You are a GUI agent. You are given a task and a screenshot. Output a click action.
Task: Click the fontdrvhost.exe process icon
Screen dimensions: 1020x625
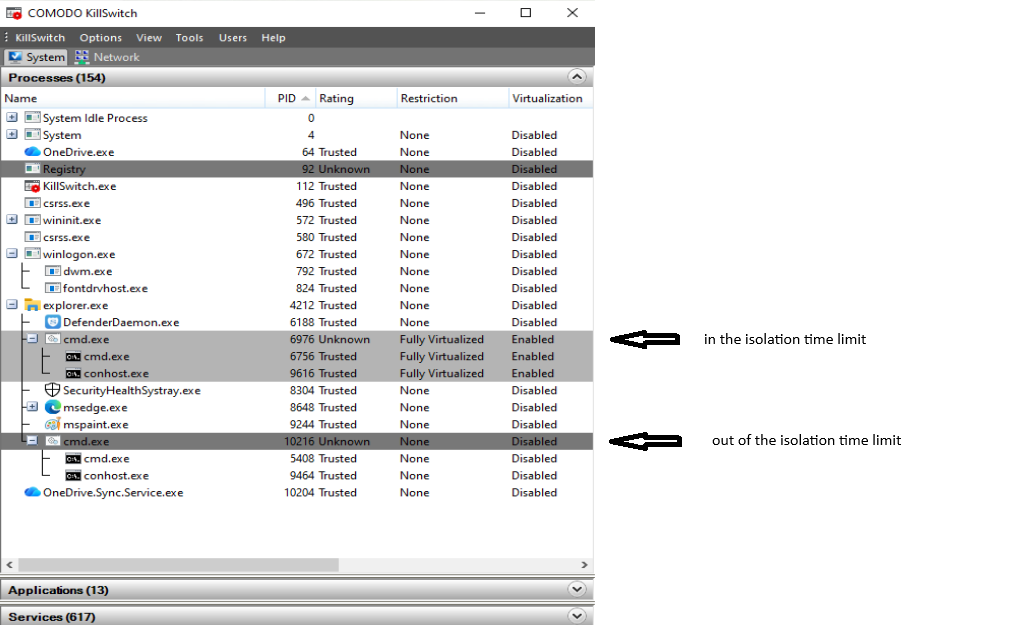coord(53,288)
